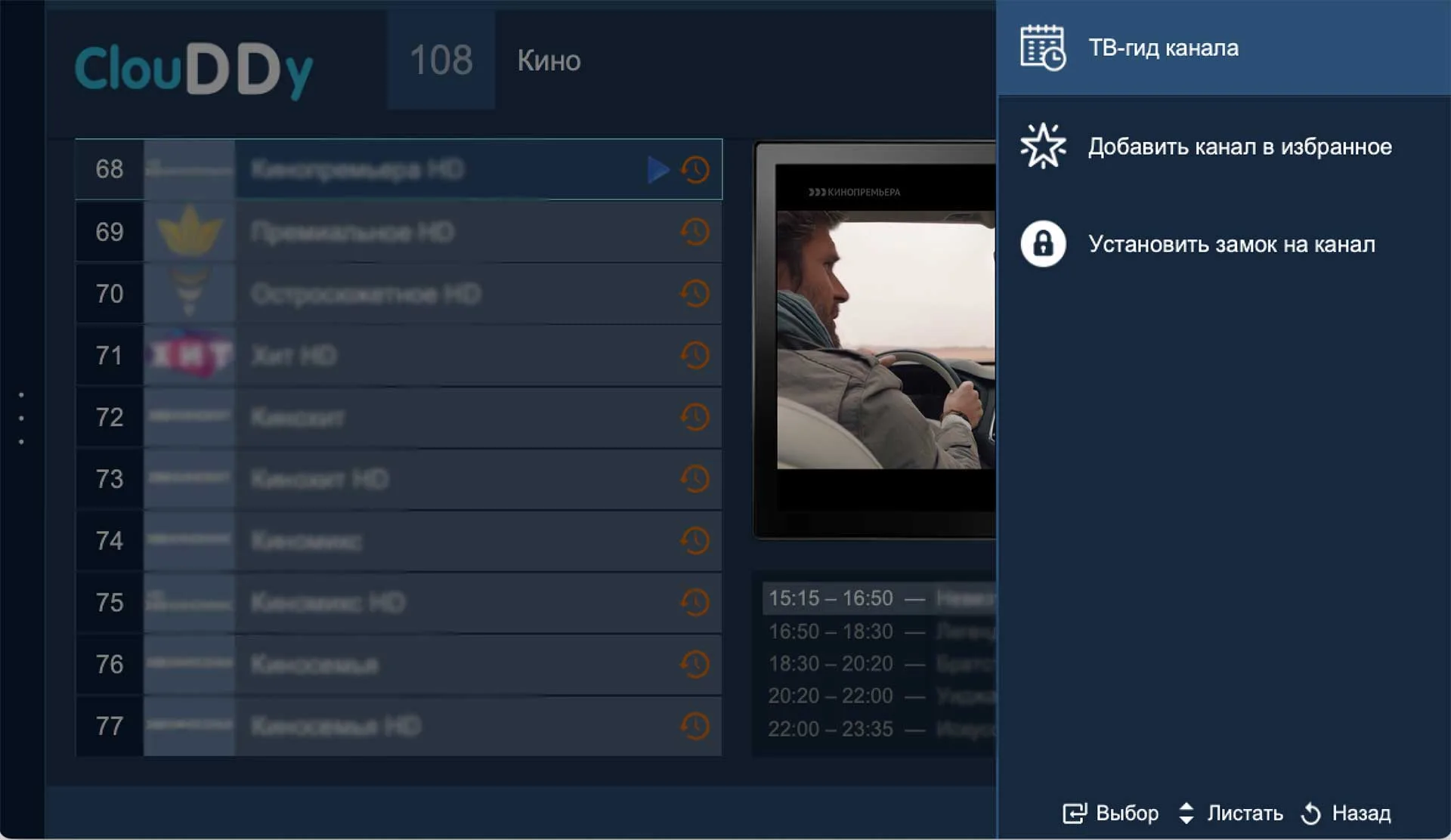Screen dimensions: 1451x840
Task: Select channel 70 row in list
Action: tap(398, 294)
